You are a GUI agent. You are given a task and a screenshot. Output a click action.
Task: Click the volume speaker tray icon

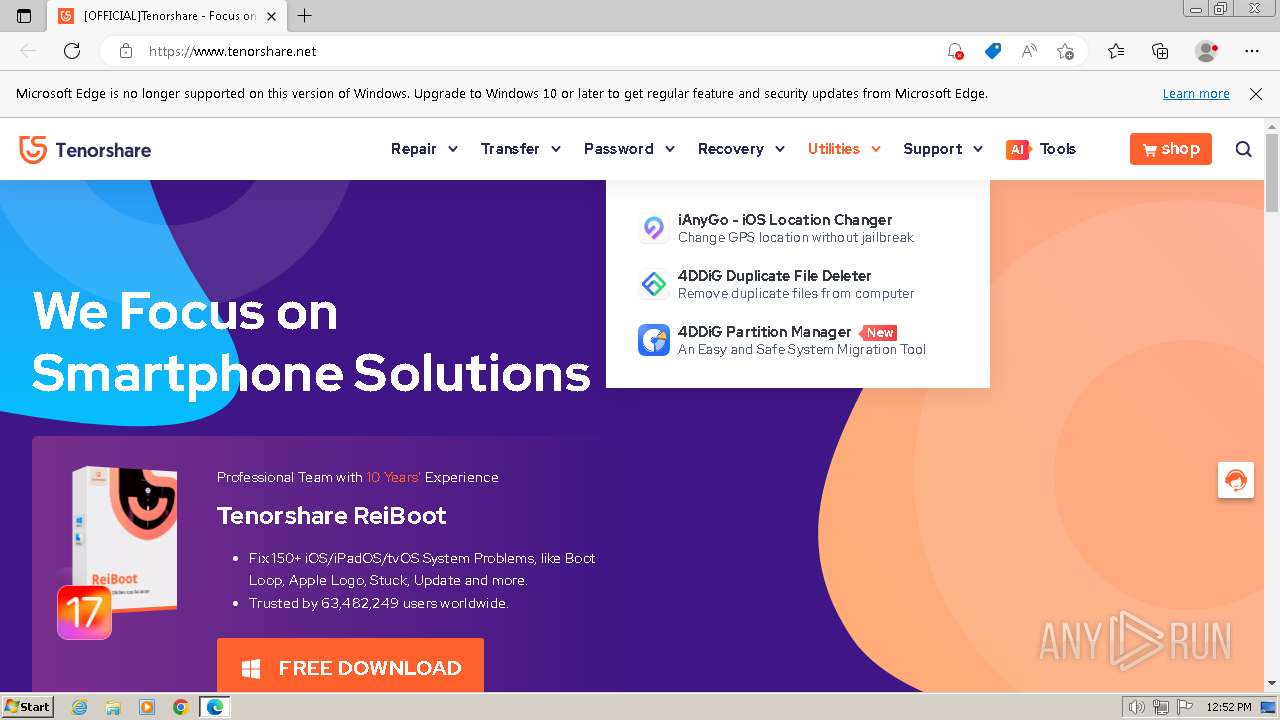click(1137, 707)
